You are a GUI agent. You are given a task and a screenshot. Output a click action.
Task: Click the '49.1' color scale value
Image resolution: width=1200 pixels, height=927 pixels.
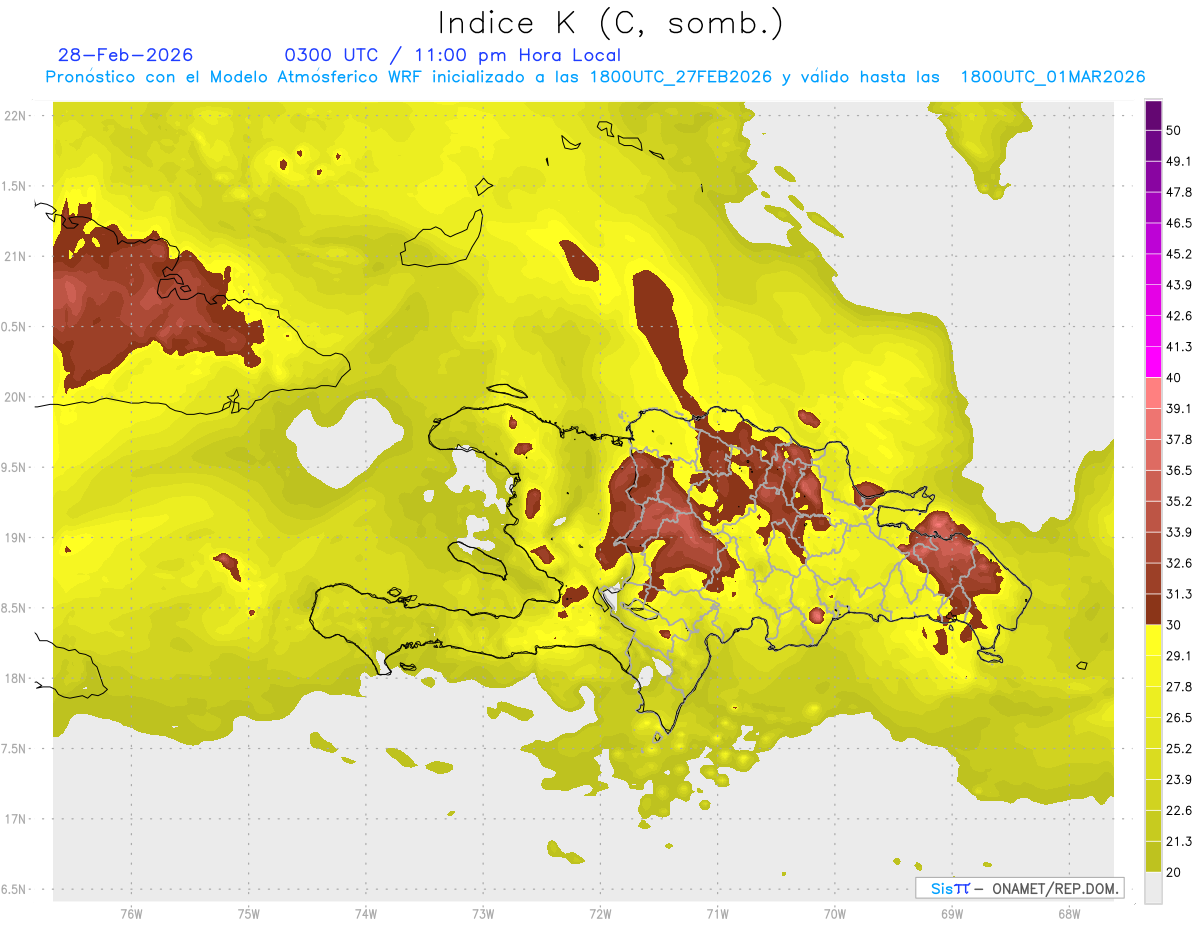click(x=1179, y=161)
